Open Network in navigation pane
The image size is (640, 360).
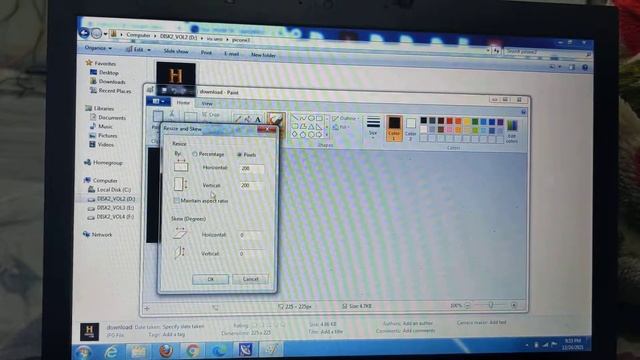[98, 234]
